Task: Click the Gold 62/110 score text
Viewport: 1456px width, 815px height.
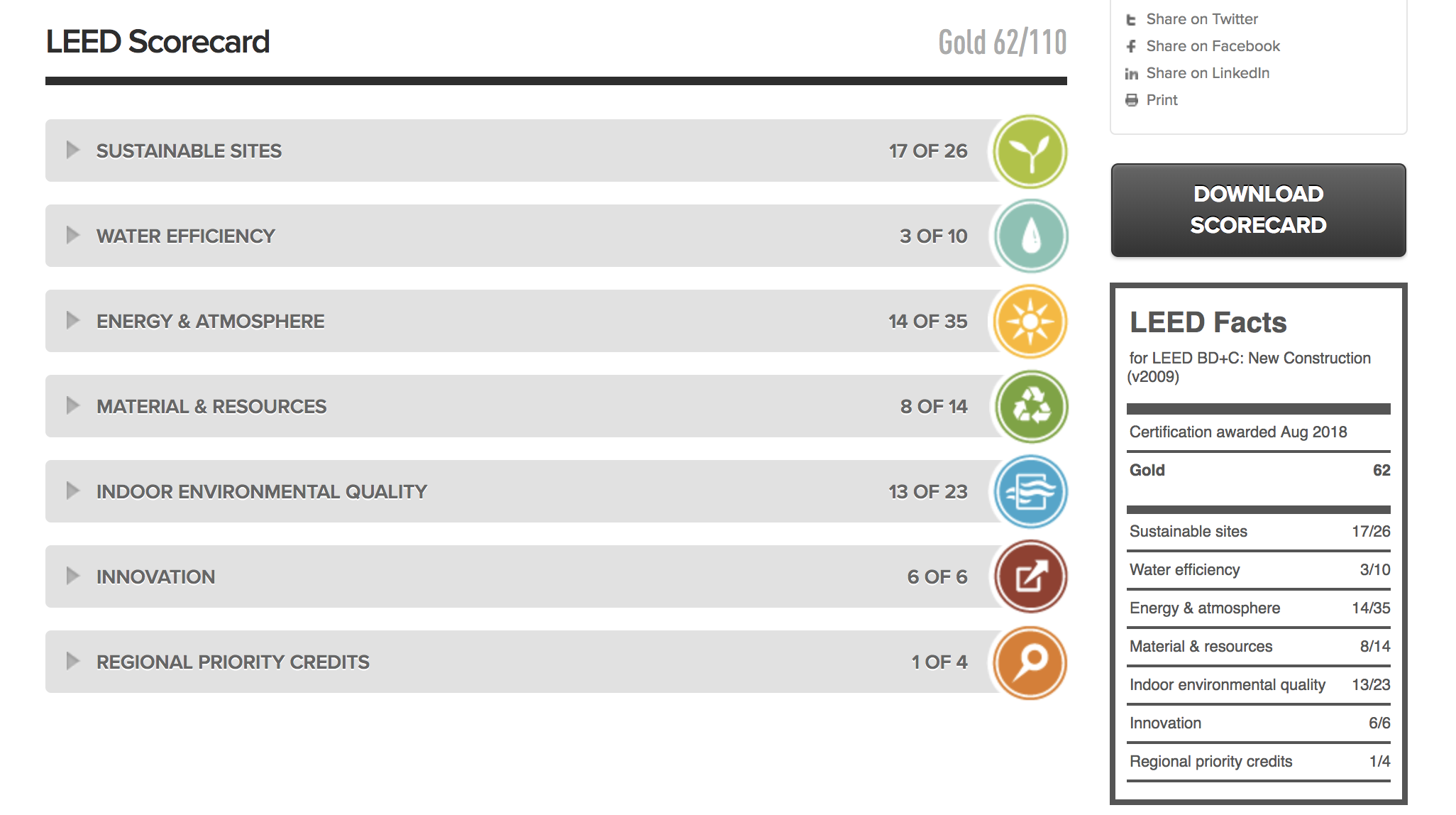Action: (1002, 43)
